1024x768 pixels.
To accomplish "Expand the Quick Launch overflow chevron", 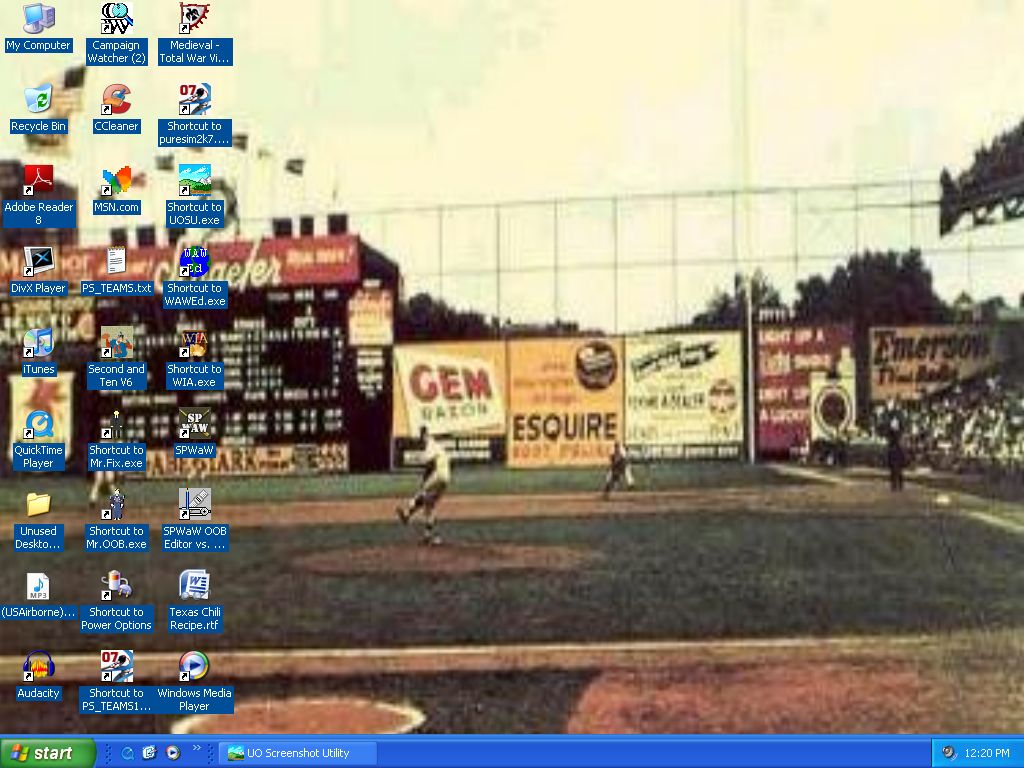I will coord(197,748).
